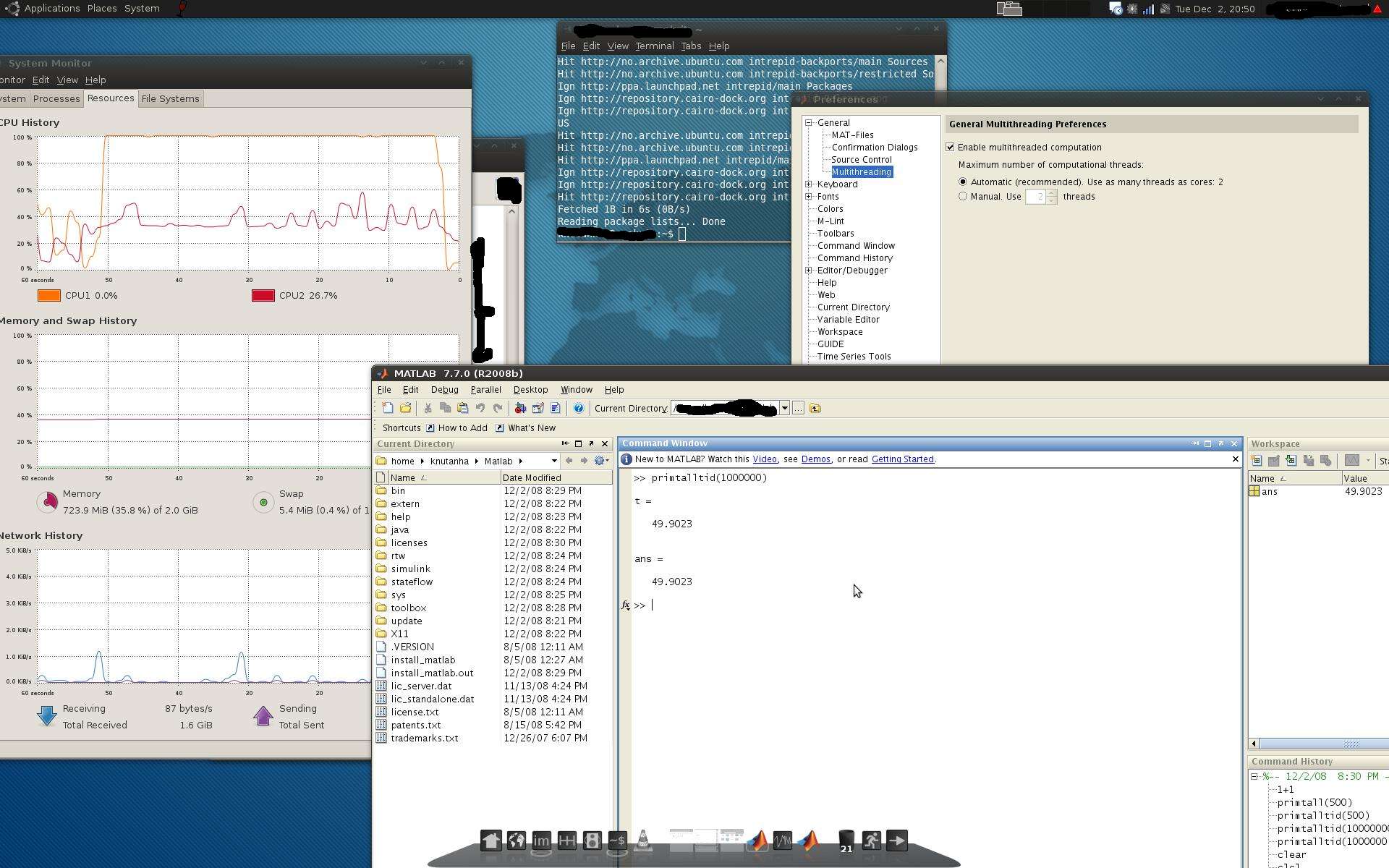Image resolution: width=1389 pixels, height=868 pixels.
Task: Click the browse for folder ellipsis button
Action: (798, 408)
